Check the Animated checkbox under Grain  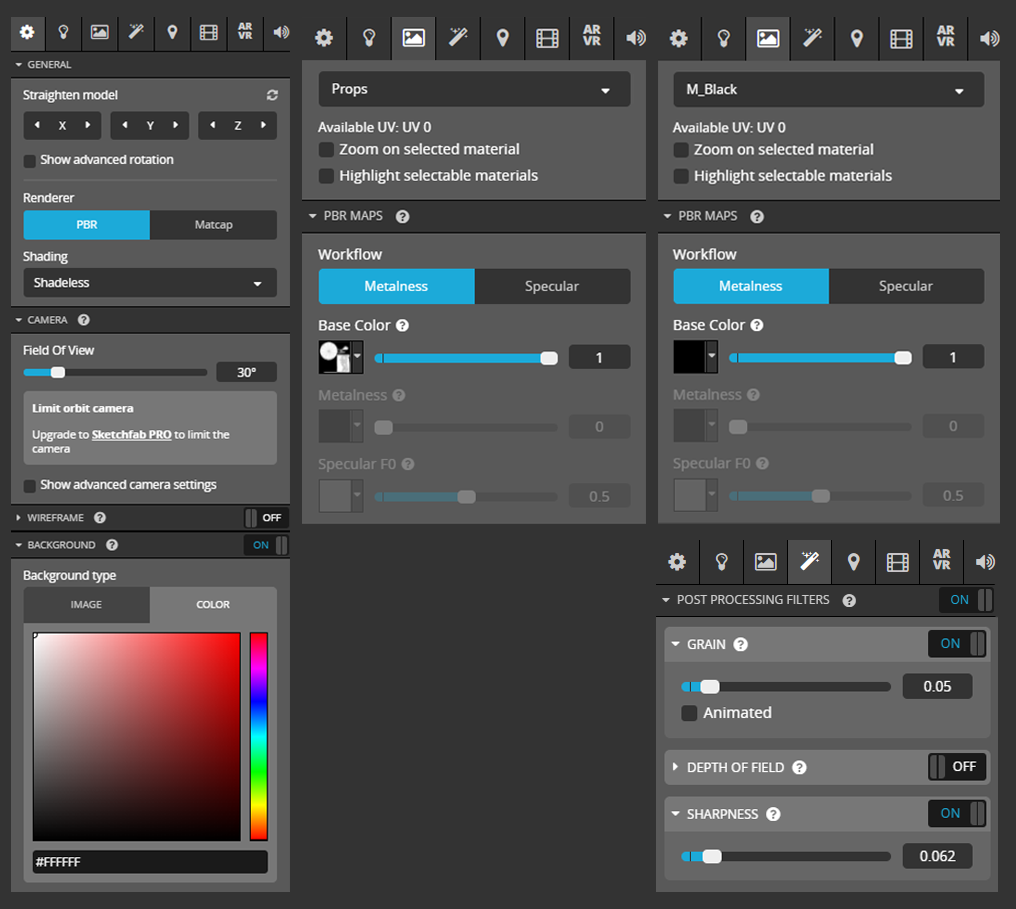[x=689, y=713]
